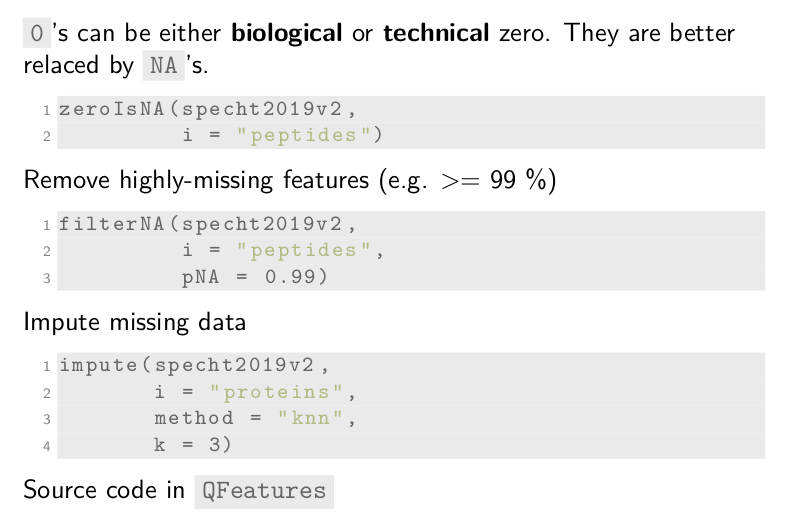Click the "proteins" string in the impute block

[x=284, y=391]
